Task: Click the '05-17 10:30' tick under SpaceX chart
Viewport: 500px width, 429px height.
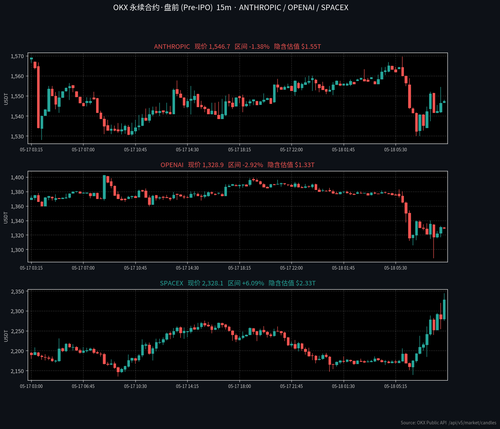Action: [x=135, y=386]
